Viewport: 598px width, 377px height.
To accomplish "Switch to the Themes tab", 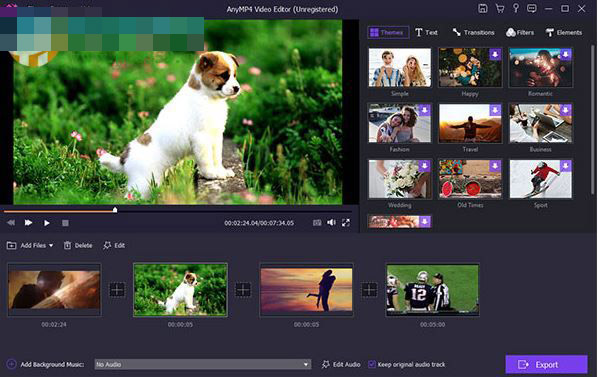I will [388, 32].
